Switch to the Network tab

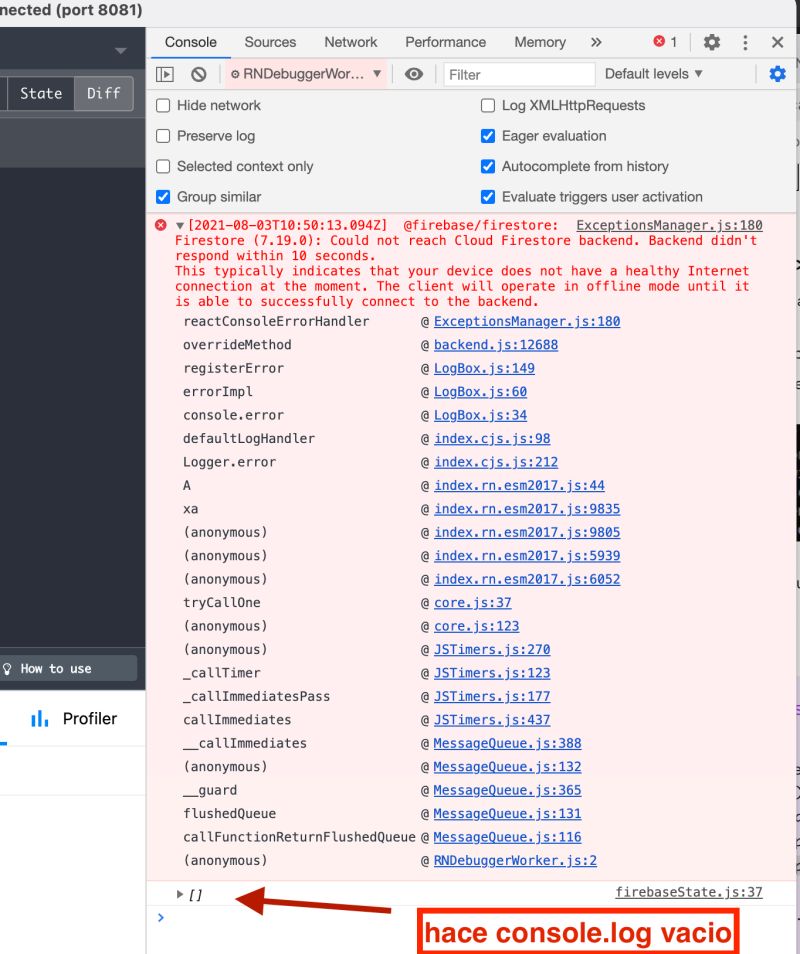pos(350,42)
